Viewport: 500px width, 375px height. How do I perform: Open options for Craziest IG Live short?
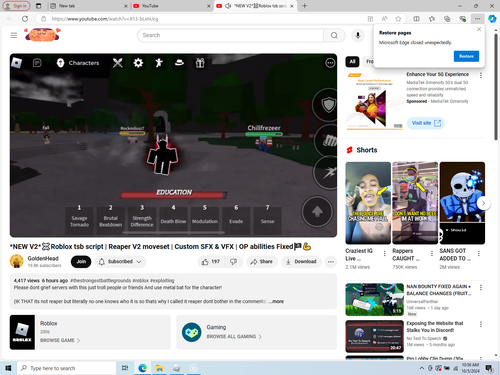(x=385, y=254)
